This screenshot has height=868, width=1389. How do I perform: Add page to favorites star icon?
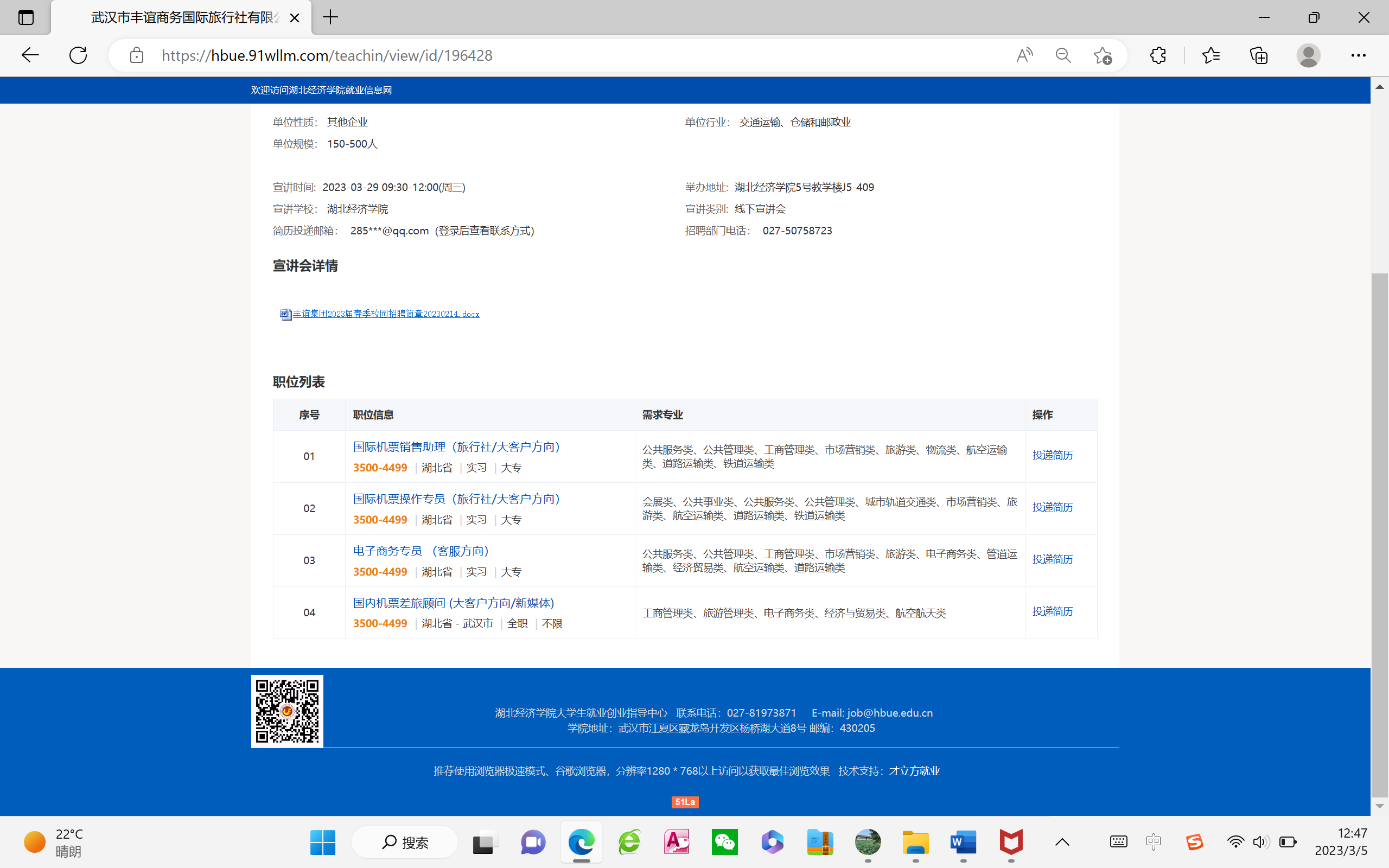pyautogui.click(x=1102, y=55)
